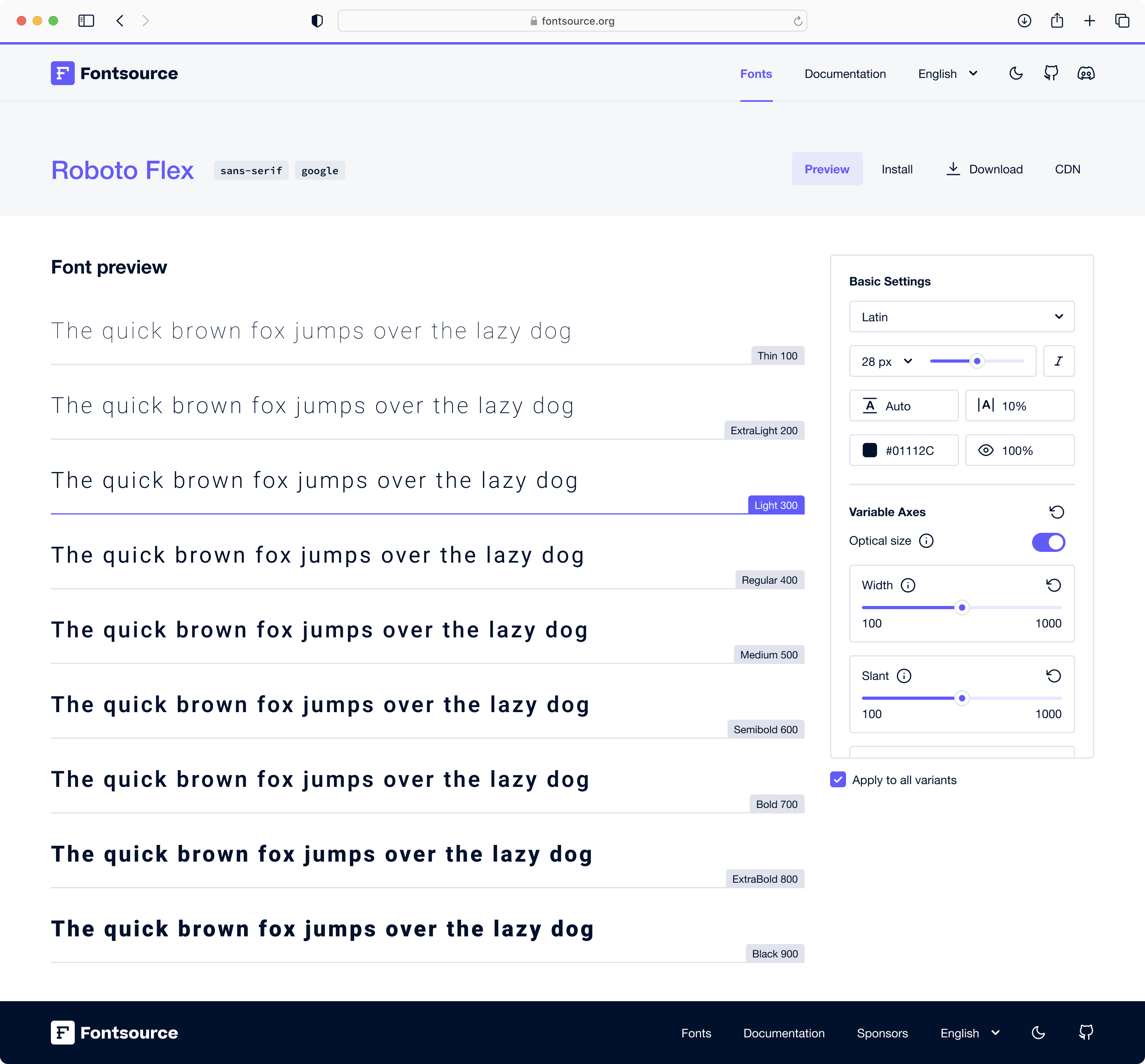Click the Slant axis slider
1145x1064 pixels.
click(961, 698)
